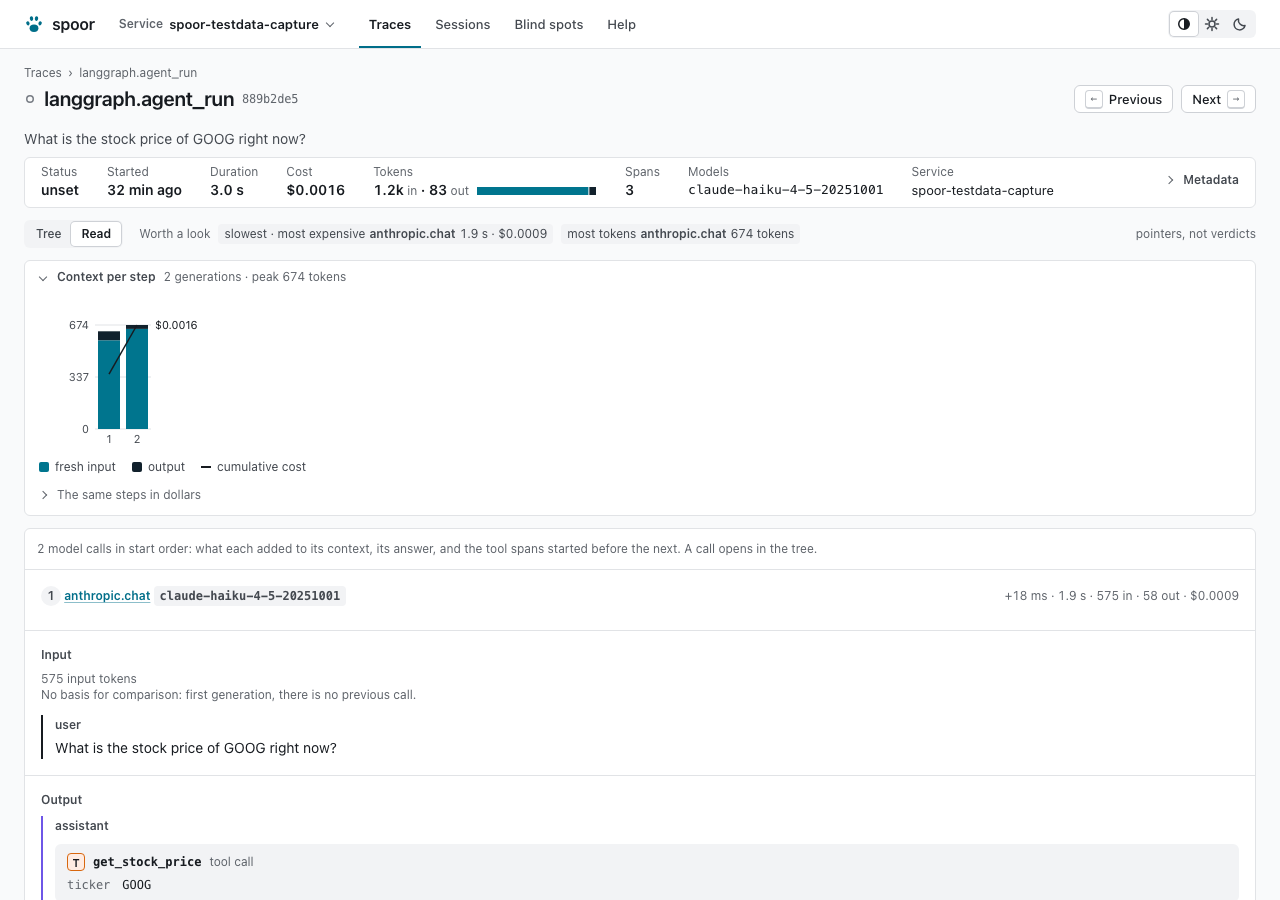
Task: Click the tokens in/out progress bar
Action: (536, 191)
